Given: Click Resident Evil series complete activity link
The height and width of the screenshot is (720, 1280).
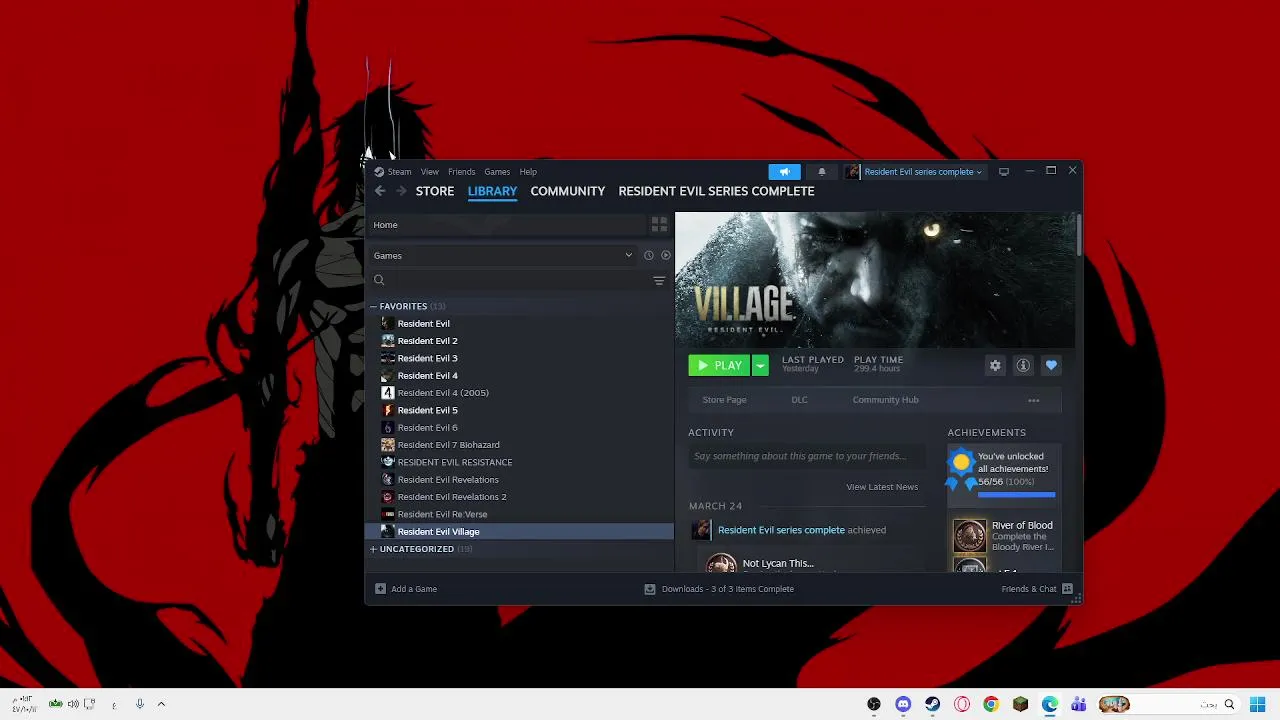Looking at the screenshot, I should pyautogui.click(x=781, y=530).
